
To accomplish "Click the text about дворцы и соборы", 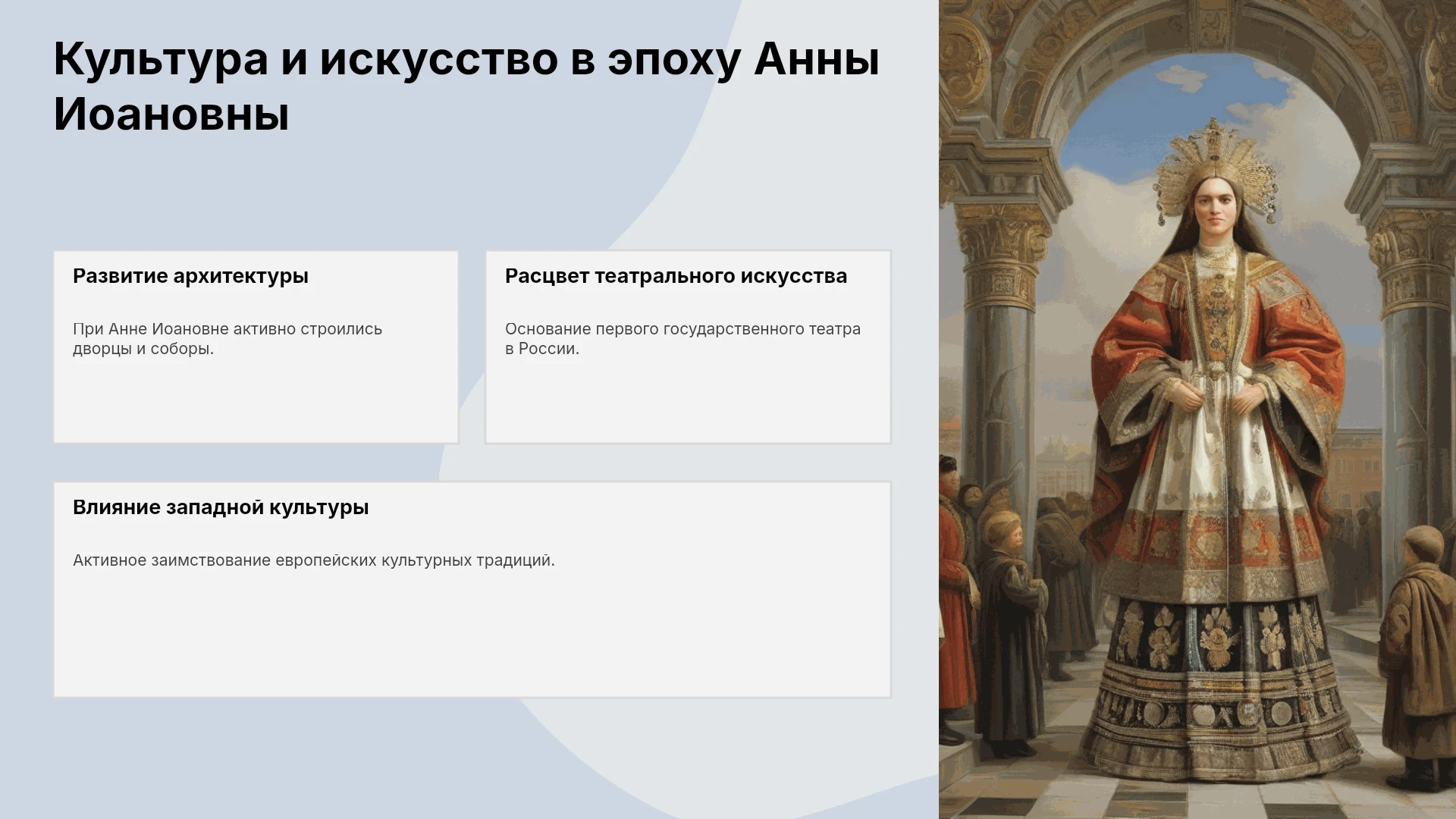I will click(x=227, y=339).
